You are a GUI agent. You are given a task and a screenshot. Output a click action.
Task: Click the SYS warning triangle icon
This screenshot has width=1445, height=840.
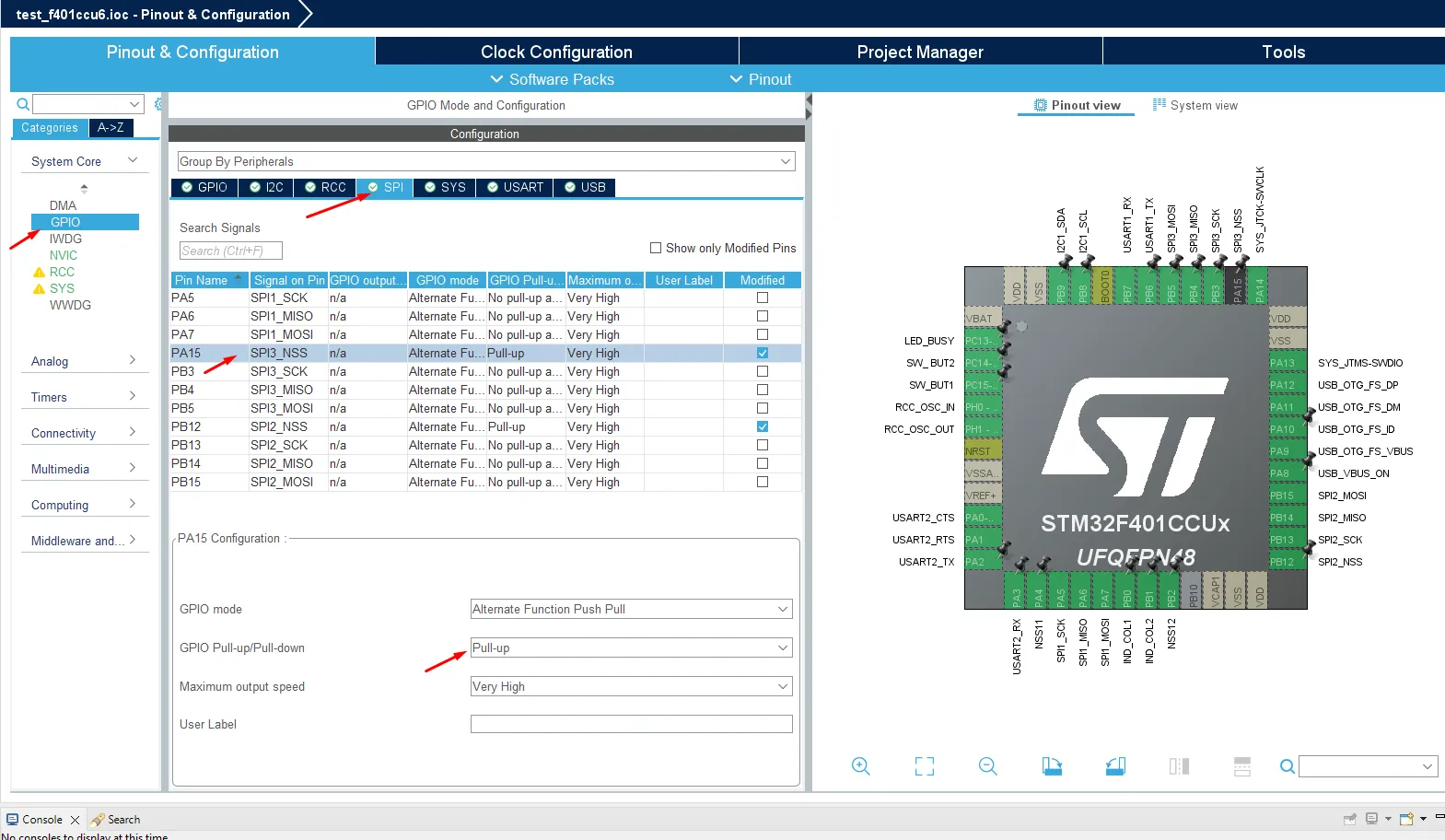(39, 289)
